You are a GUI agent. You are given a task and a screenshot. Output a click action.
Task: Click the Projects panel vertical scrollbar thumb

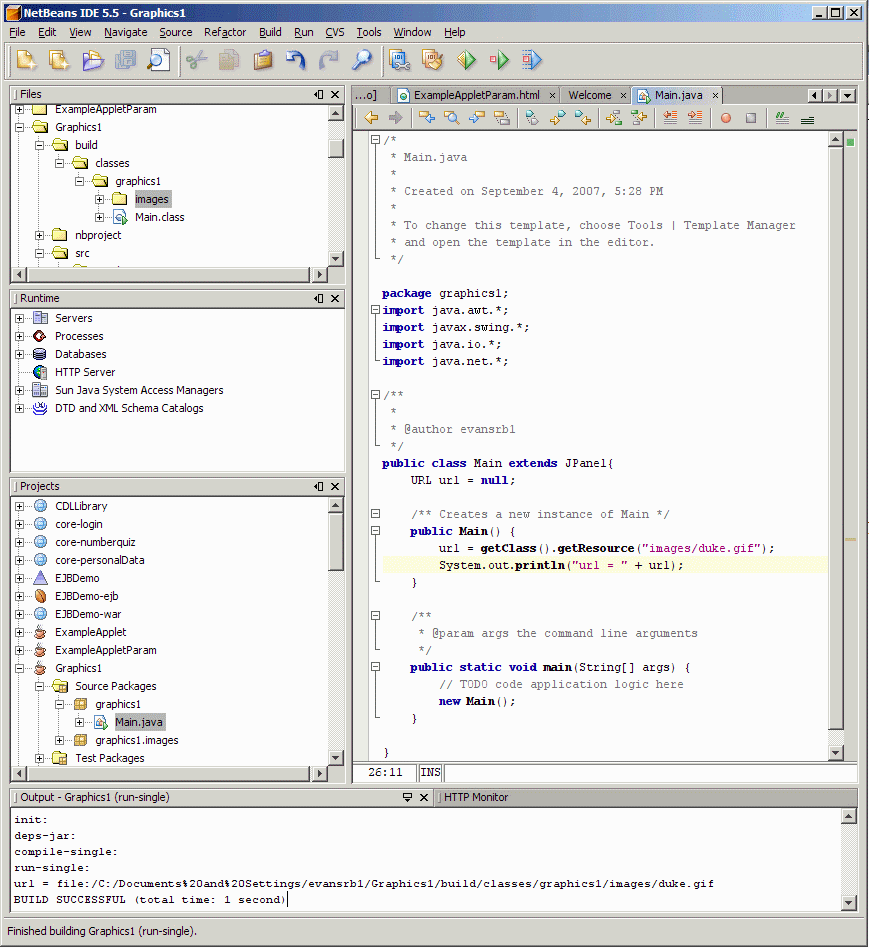pos(336,542)
